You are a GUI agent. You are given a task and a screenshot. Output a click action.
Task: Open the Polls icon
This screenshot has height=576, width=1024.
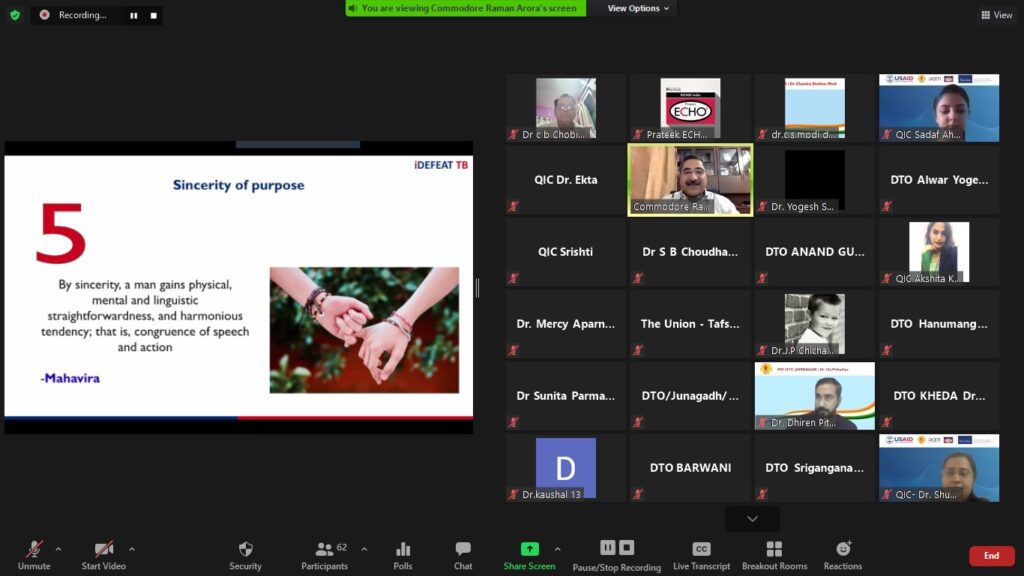point(403,555)
